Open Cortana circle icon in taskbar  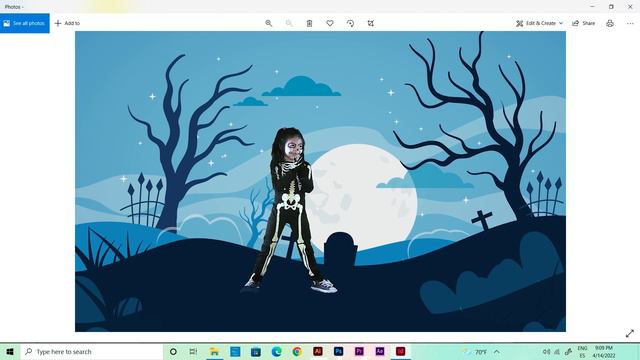click(x=173, y=351)
